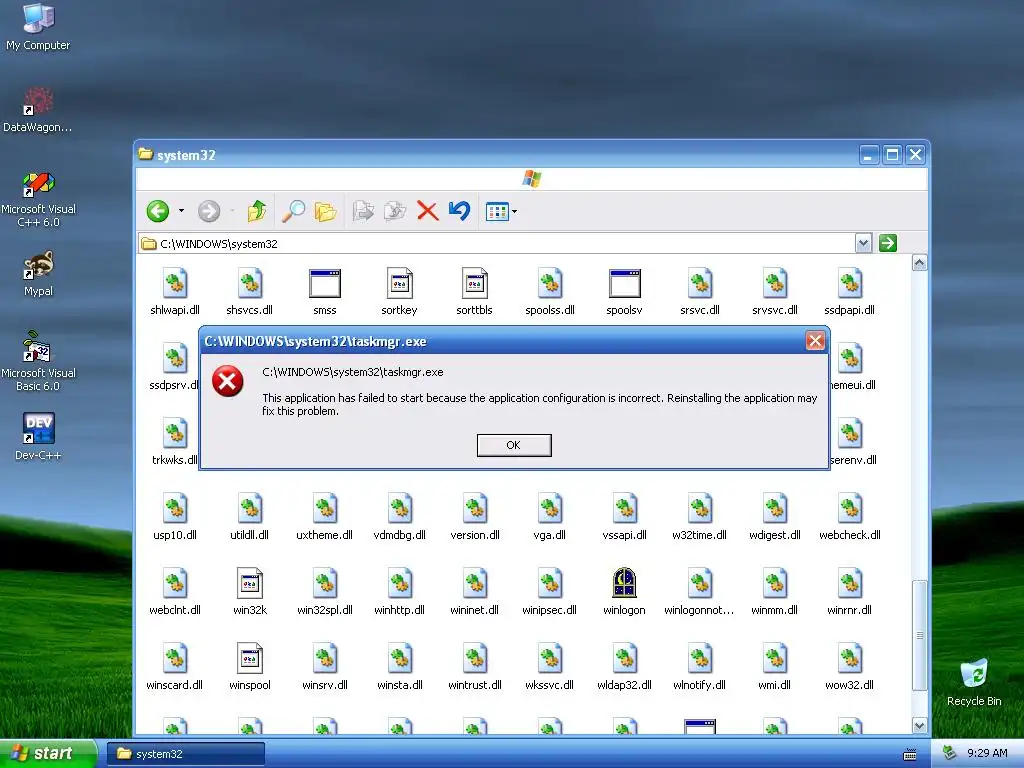
Task: Click the wdigest.dll file name
Action: coord(775,535)
